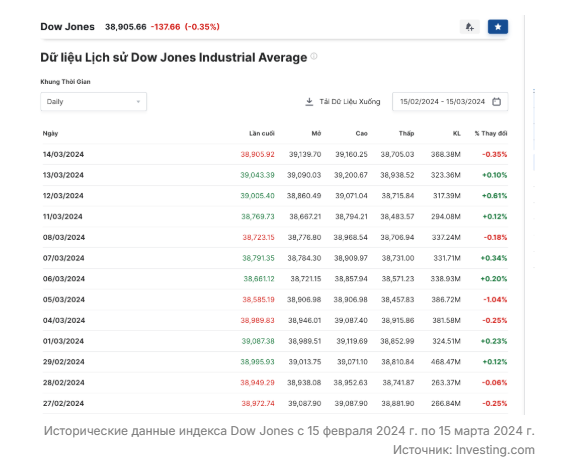Click the % Thay đổi column header

point(491,134)
